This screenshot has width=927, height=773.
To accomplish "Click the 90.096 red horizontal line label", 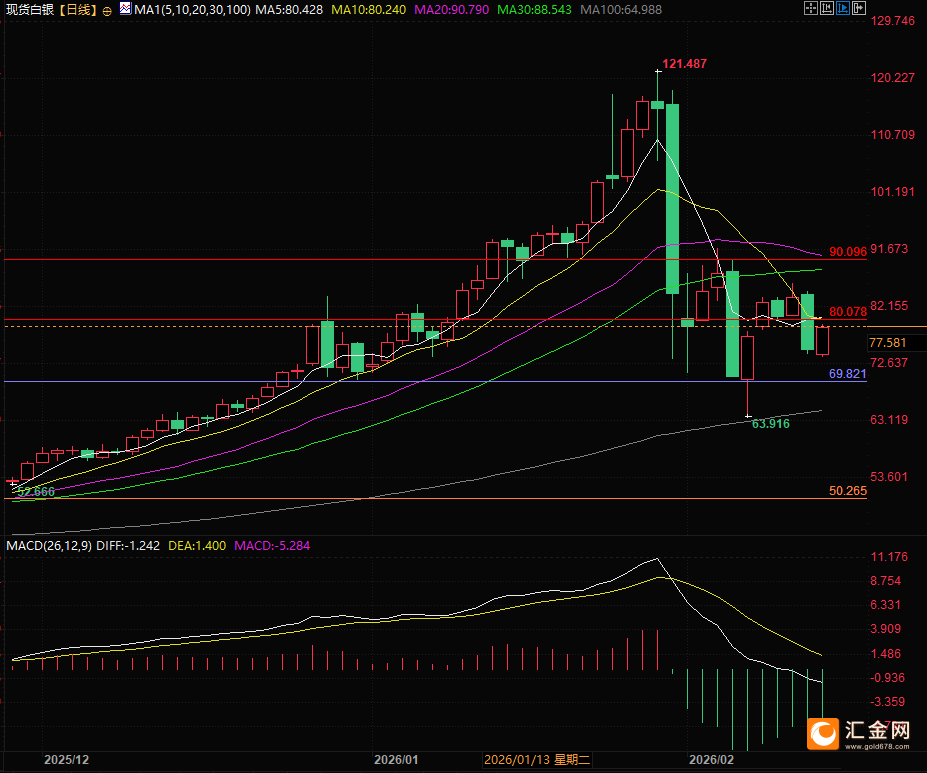I will 848,251.
